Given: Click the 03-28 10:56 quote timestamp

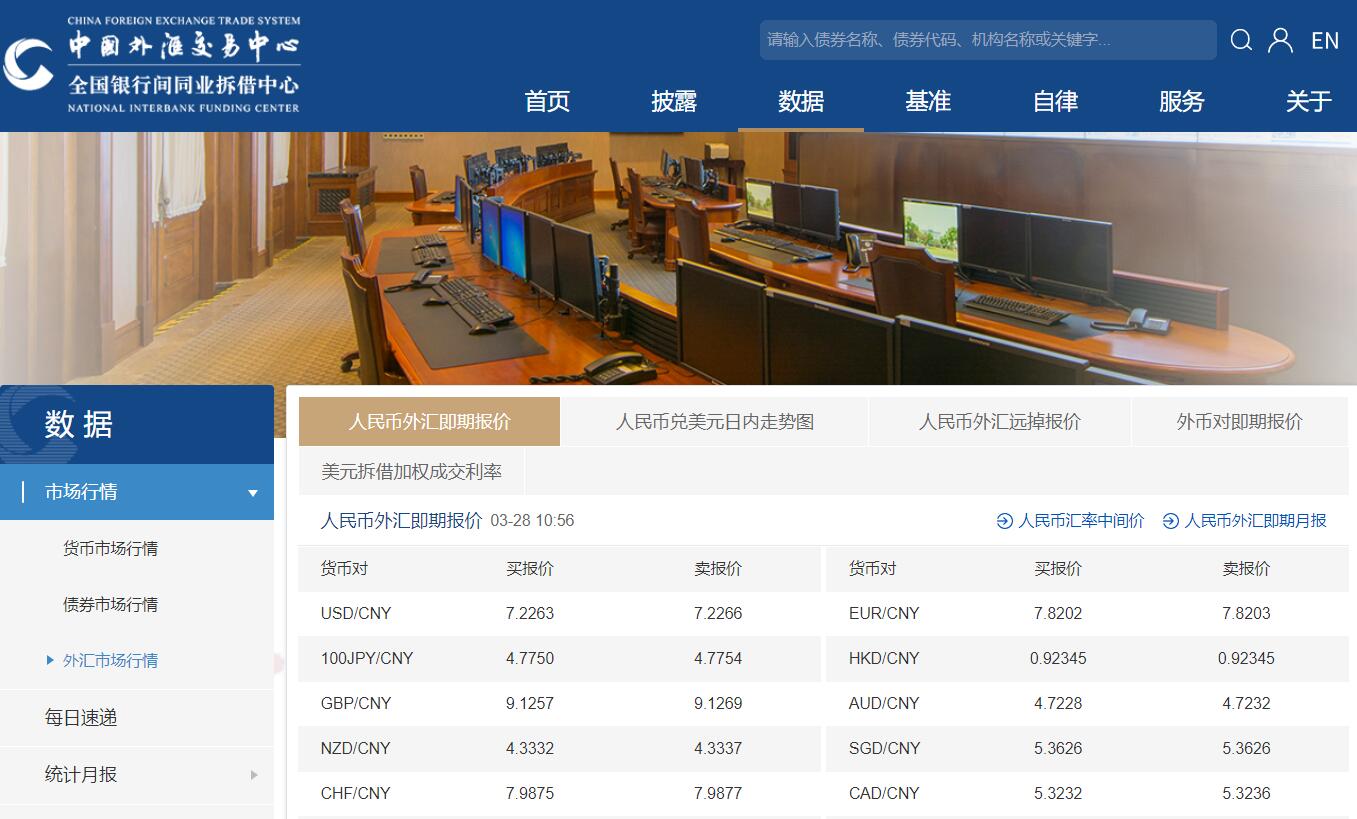Looking at the screenshot, I should point(532,521).
